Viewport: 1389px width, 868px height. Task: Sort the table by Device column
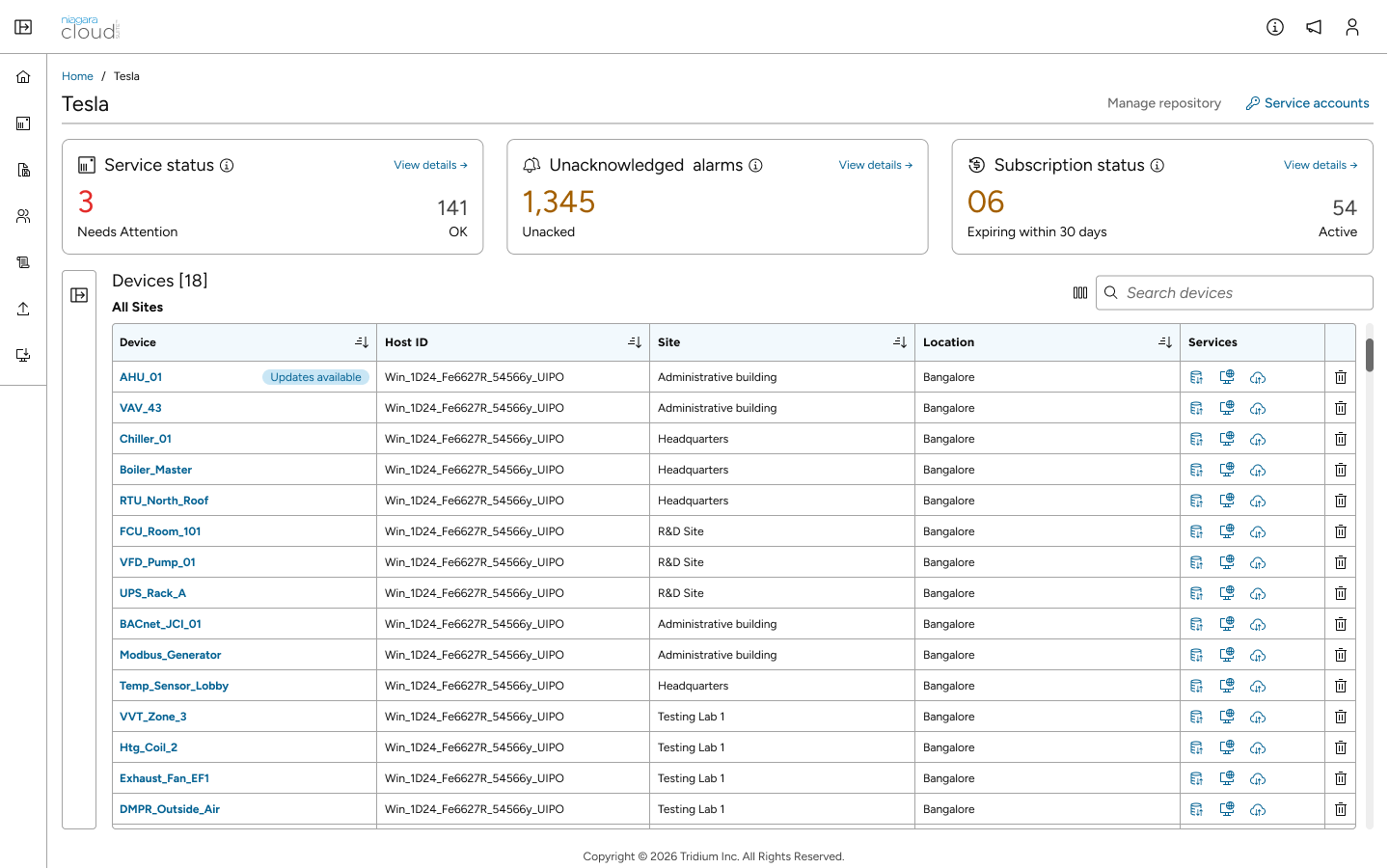tap(362, 342)
